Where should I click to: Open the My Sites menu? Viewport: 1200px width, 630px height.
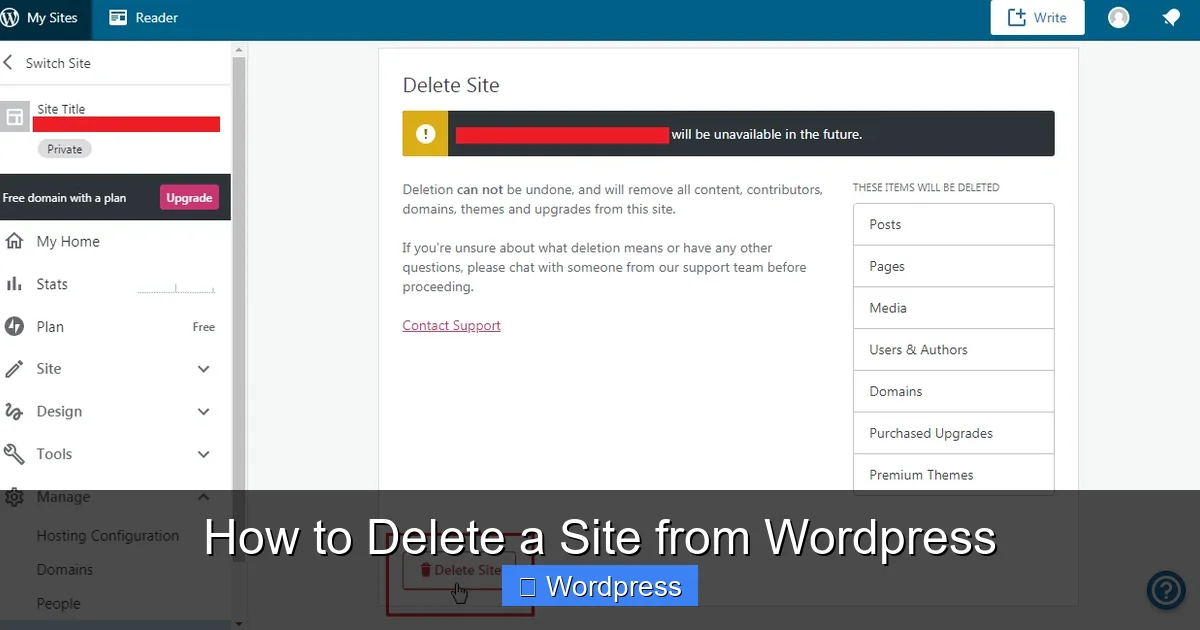[50, 17]
